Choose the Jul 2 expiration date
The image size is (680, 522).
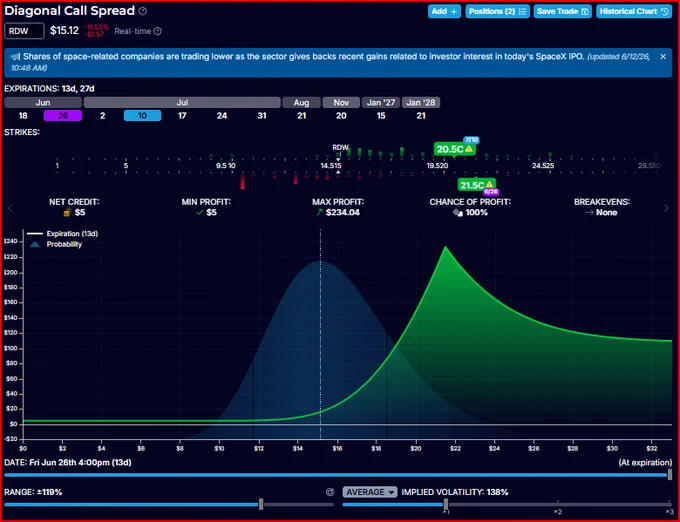click(102, 116)
